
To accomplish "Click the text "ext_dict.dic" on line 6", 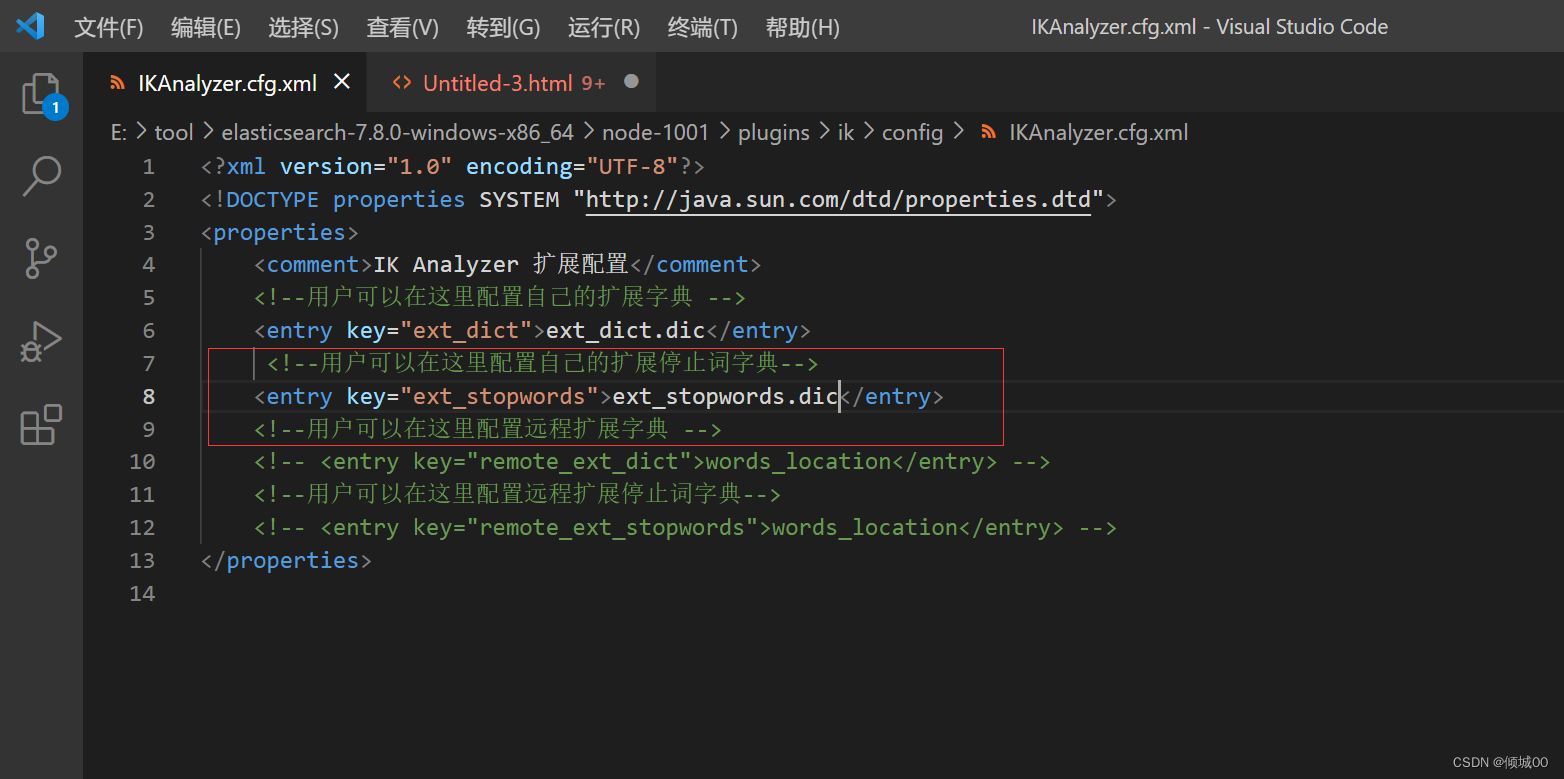I will (x=626, y=330).
